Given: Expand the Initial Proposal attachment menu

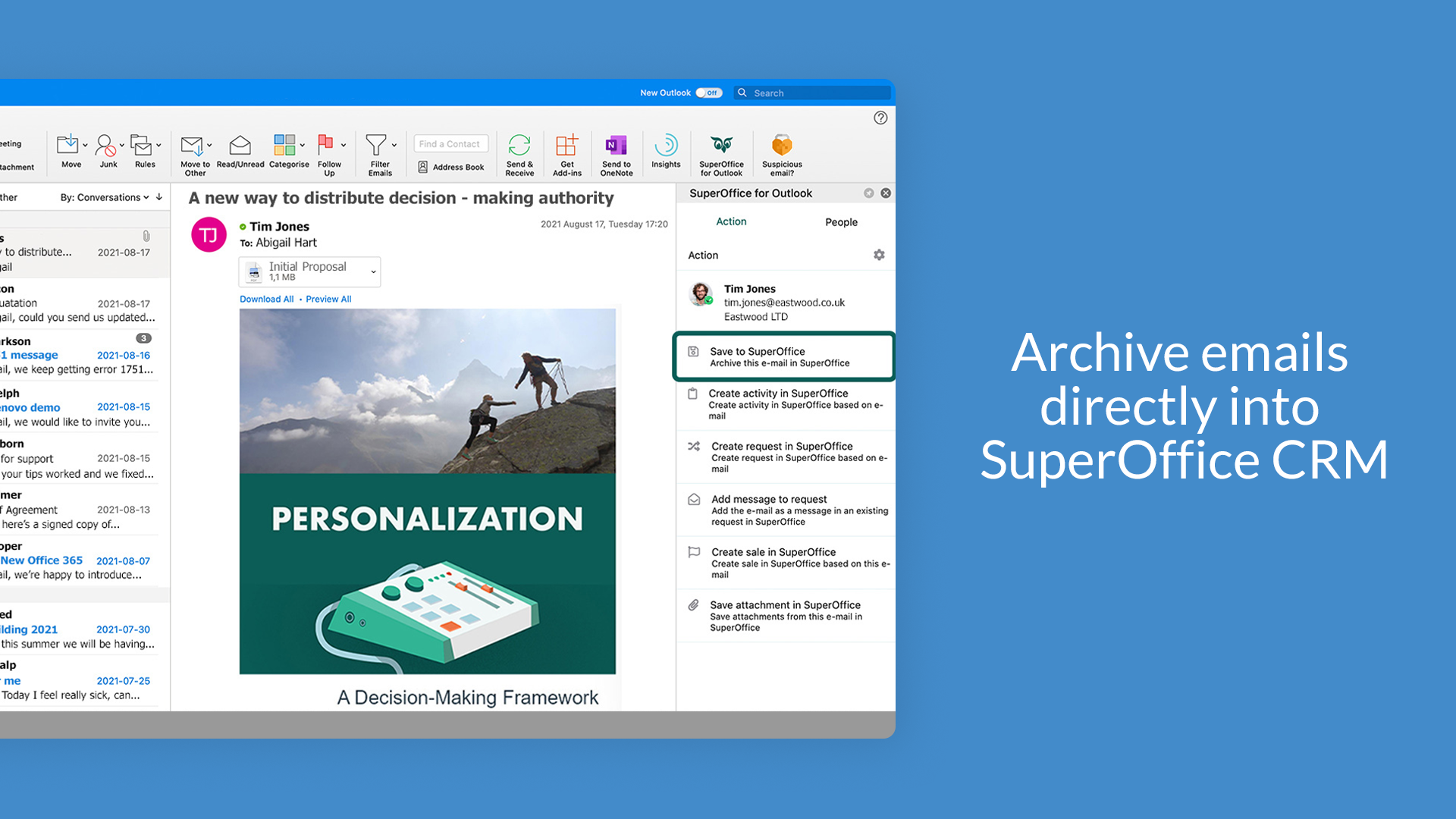Looking at the screenshot, I should pyautogui.click(x=373, y=271).
